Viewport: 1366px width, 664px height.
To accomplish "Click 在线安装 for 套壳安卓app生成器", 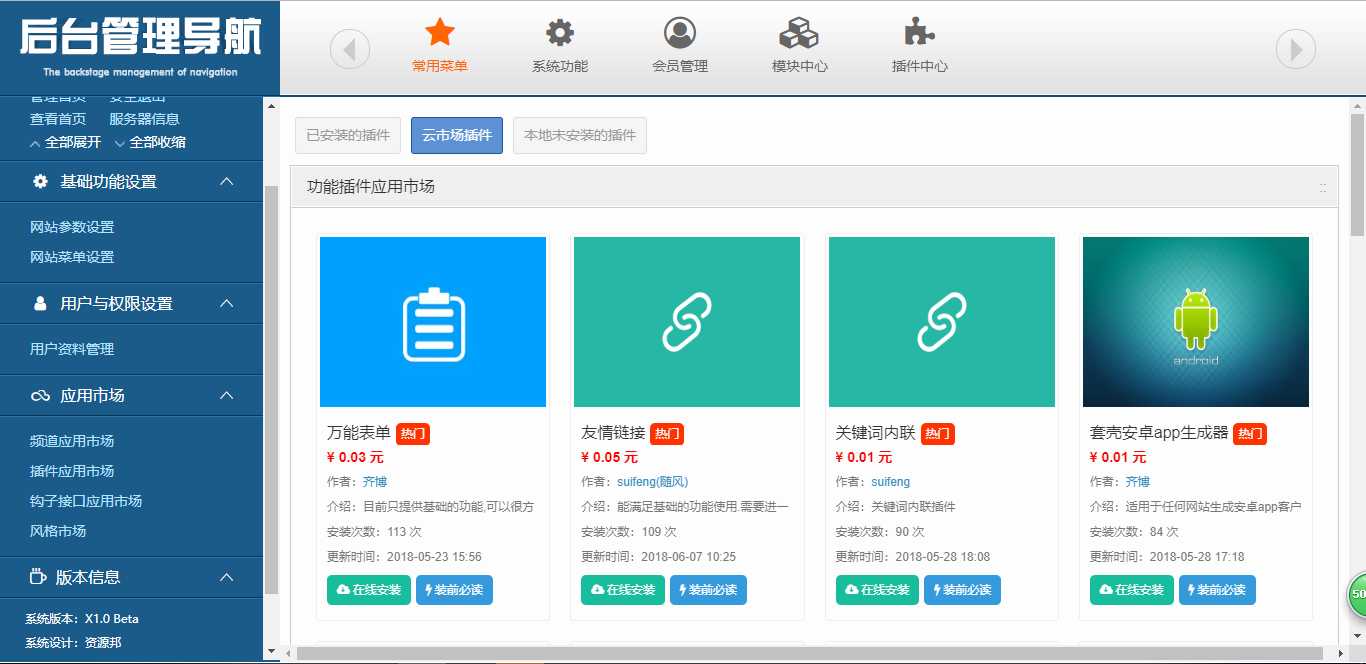I will tap(1132, 590).
